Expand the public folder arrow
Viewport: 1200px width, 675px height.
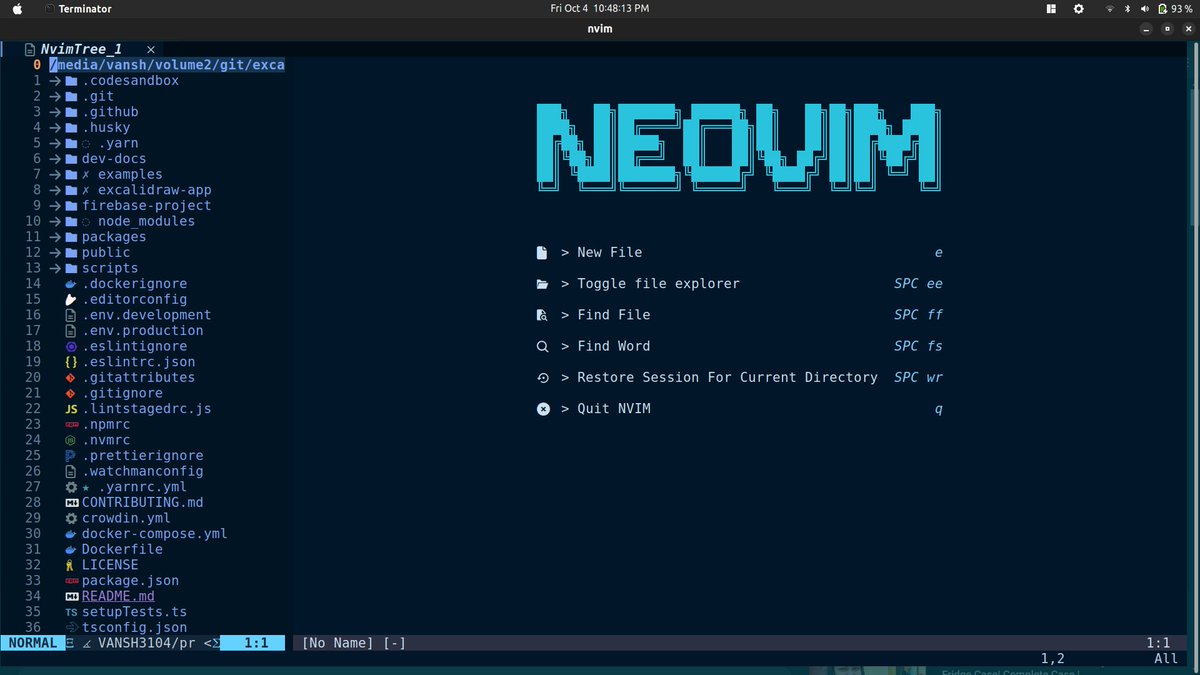click(55, 253)
